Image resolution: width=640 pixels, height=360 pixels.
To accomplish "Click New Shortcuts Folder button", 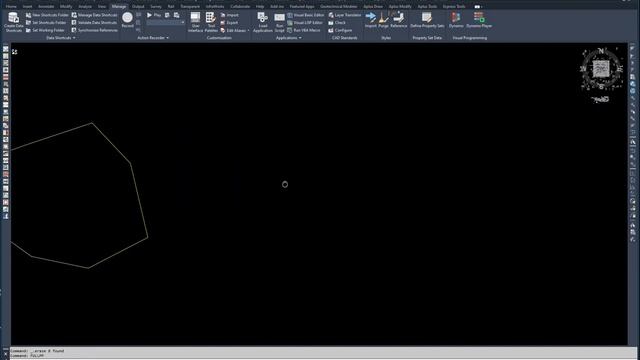I will pos(47,15).
